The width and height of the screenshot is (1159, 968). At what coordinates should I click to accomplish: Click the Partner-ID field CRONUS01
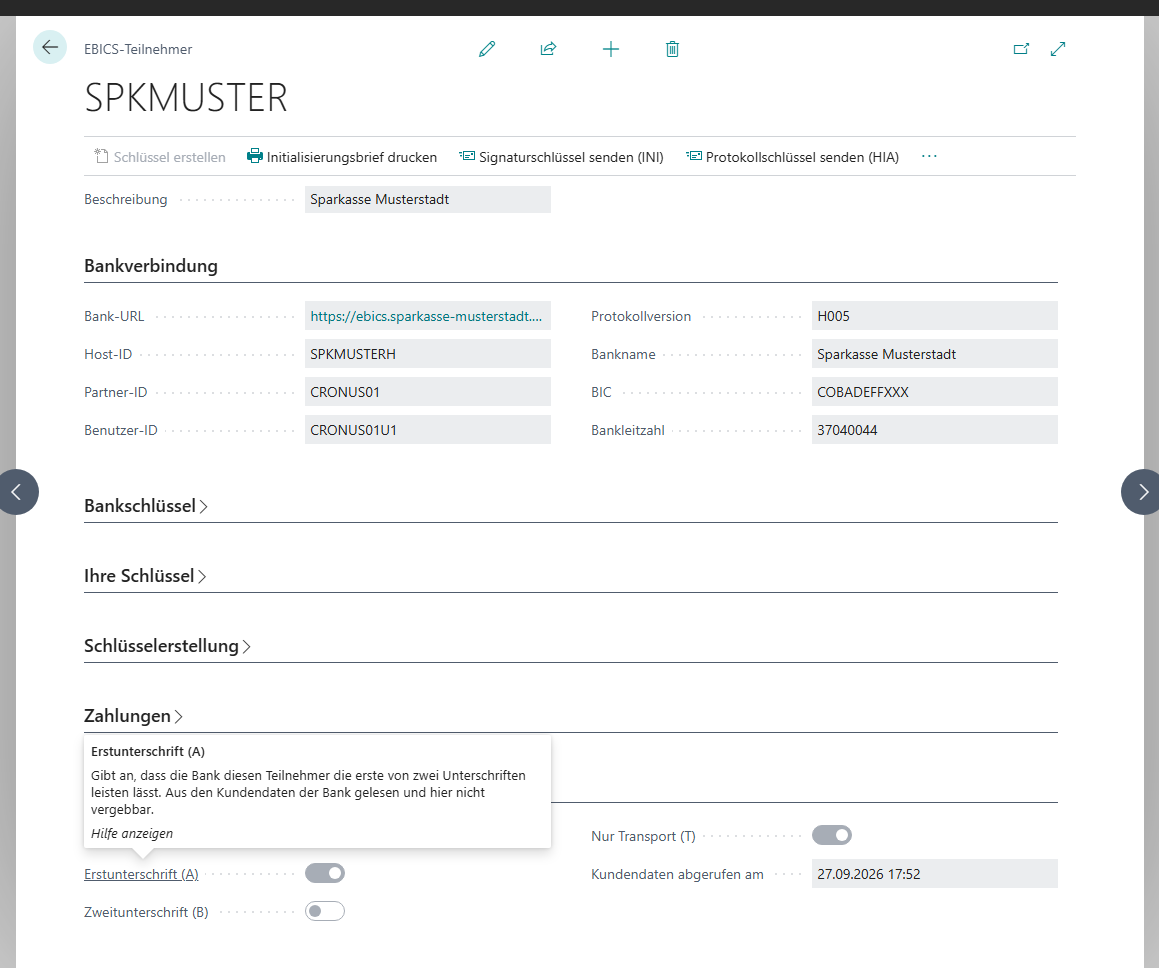tap(428, 392)
